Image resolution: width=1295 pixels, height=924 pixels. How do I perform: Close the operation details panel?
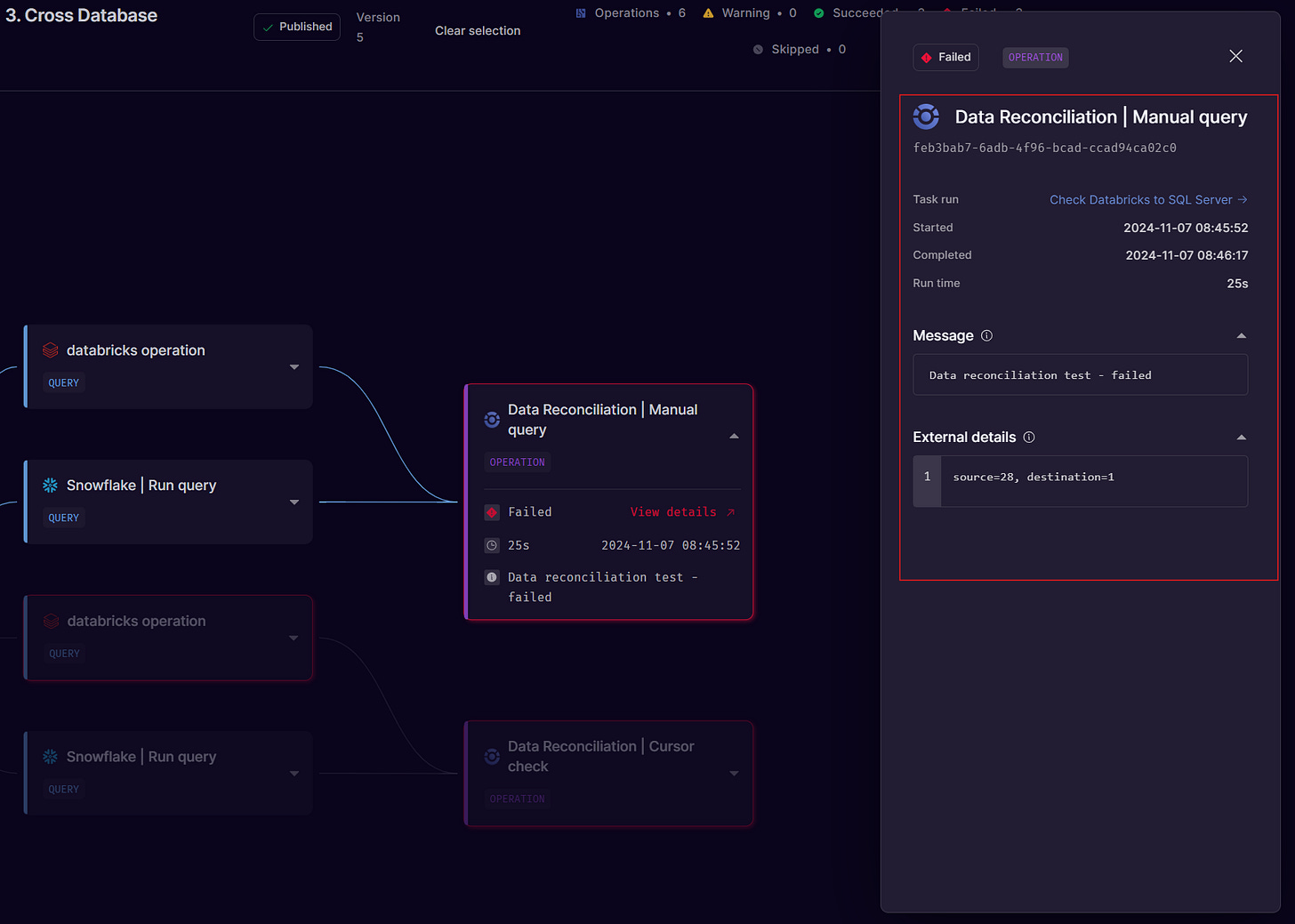[x=1235, y=56]
